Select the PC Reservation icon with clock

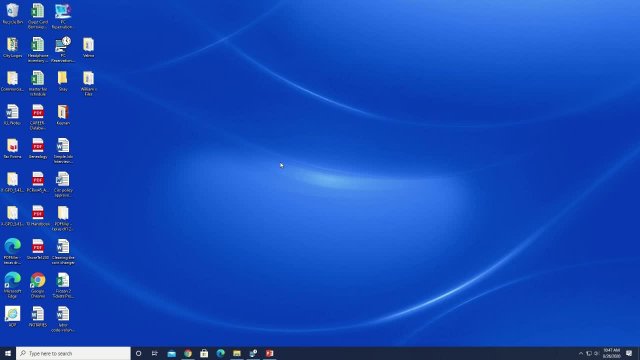tap(63, 50)
